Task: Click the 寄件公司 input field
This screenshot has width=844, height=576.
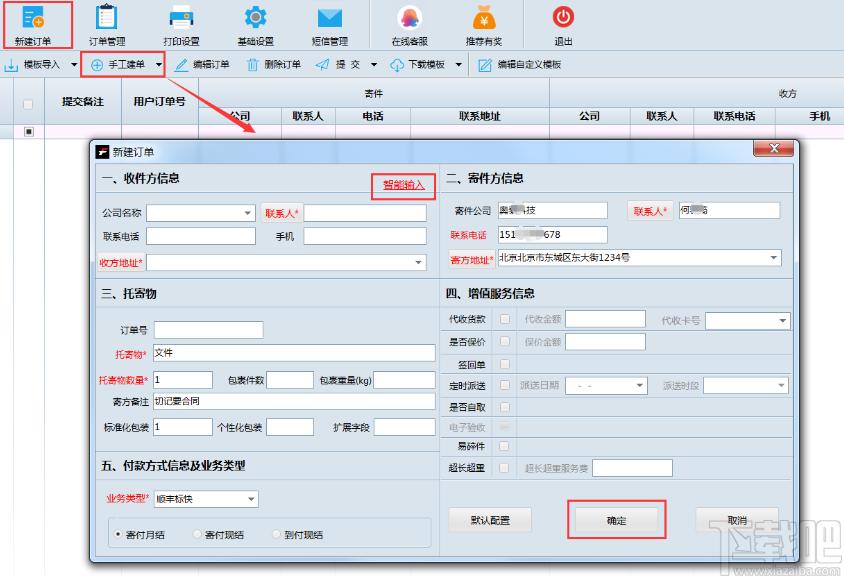Action: [x=553, y=210]
